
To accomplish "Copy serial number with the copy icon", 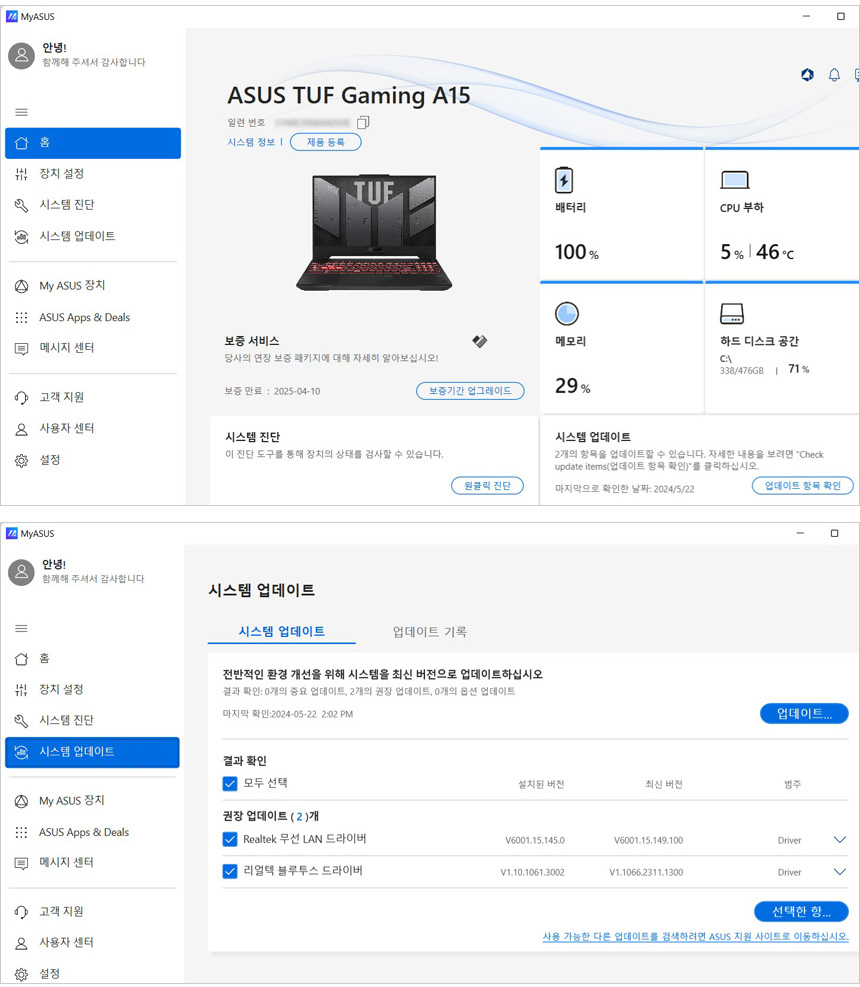I will [x=363, y=122].
